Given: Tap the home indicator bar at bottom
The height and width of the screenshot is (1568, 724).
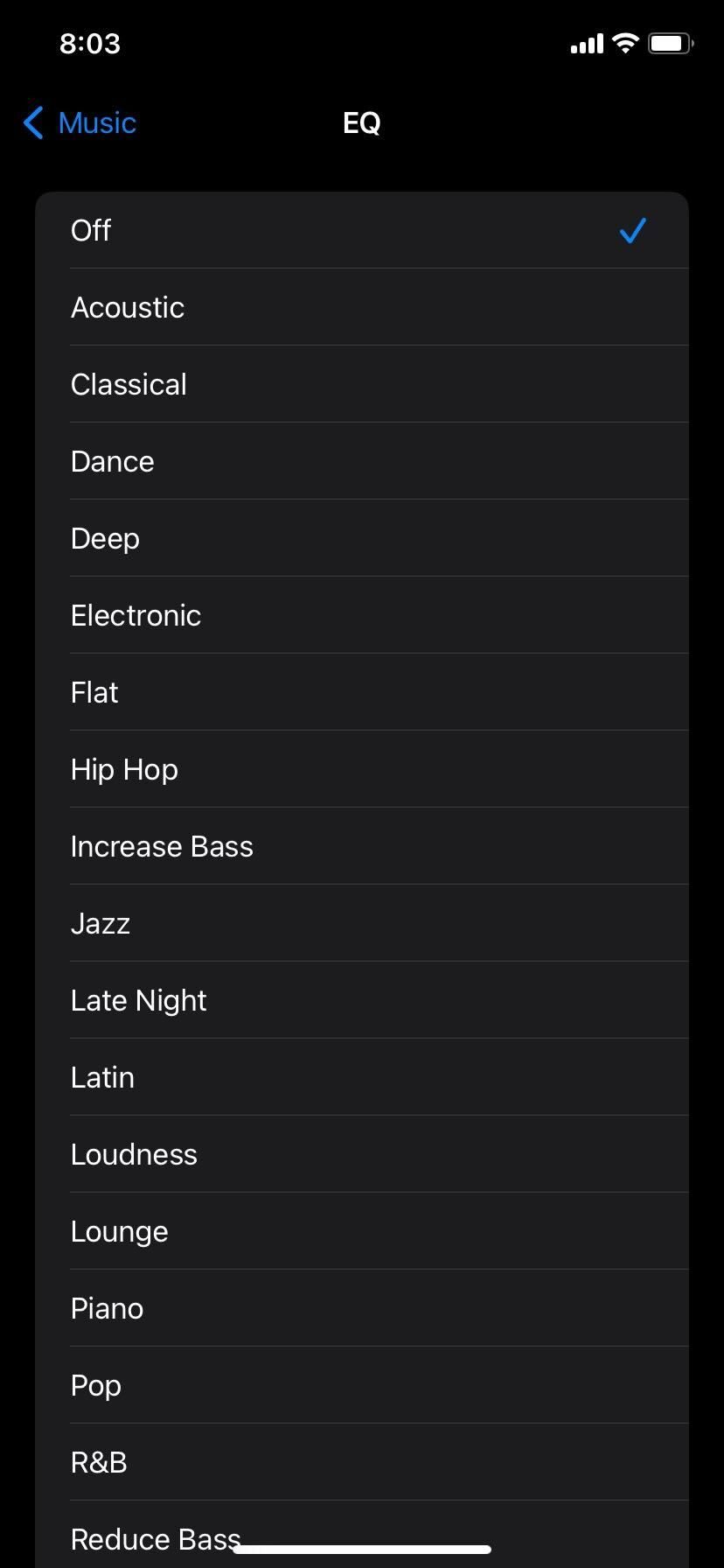Looking at the screenshot, I should 362,1543.
